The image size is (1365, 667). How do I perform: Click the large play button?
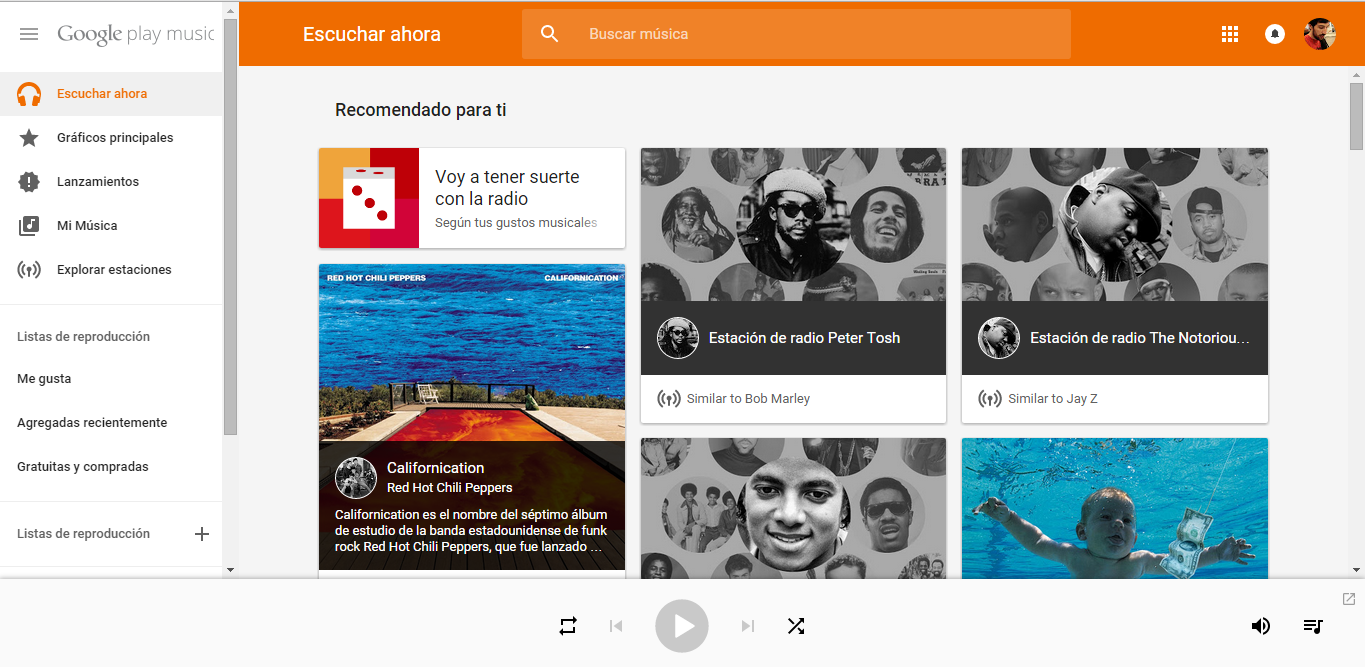pyautogui.click(x=682, y=626)
